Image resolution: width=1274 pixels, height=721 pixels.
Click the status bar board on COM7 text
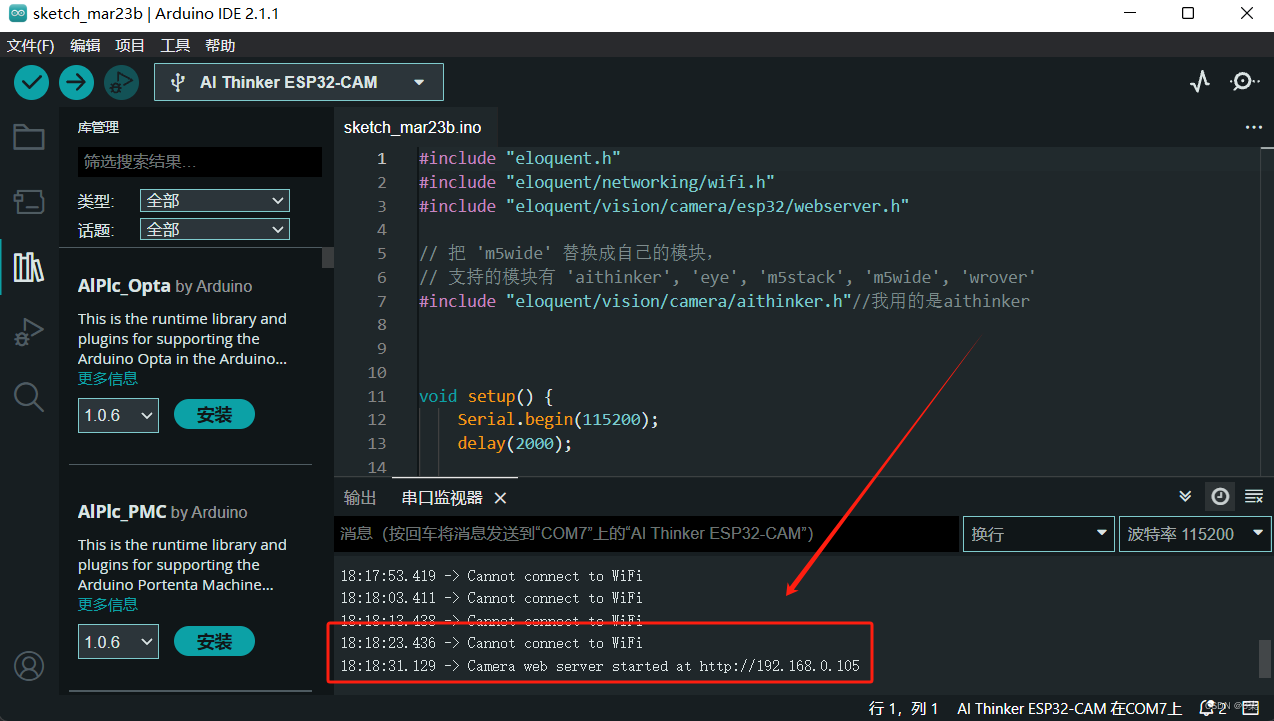pos(1069,708)
